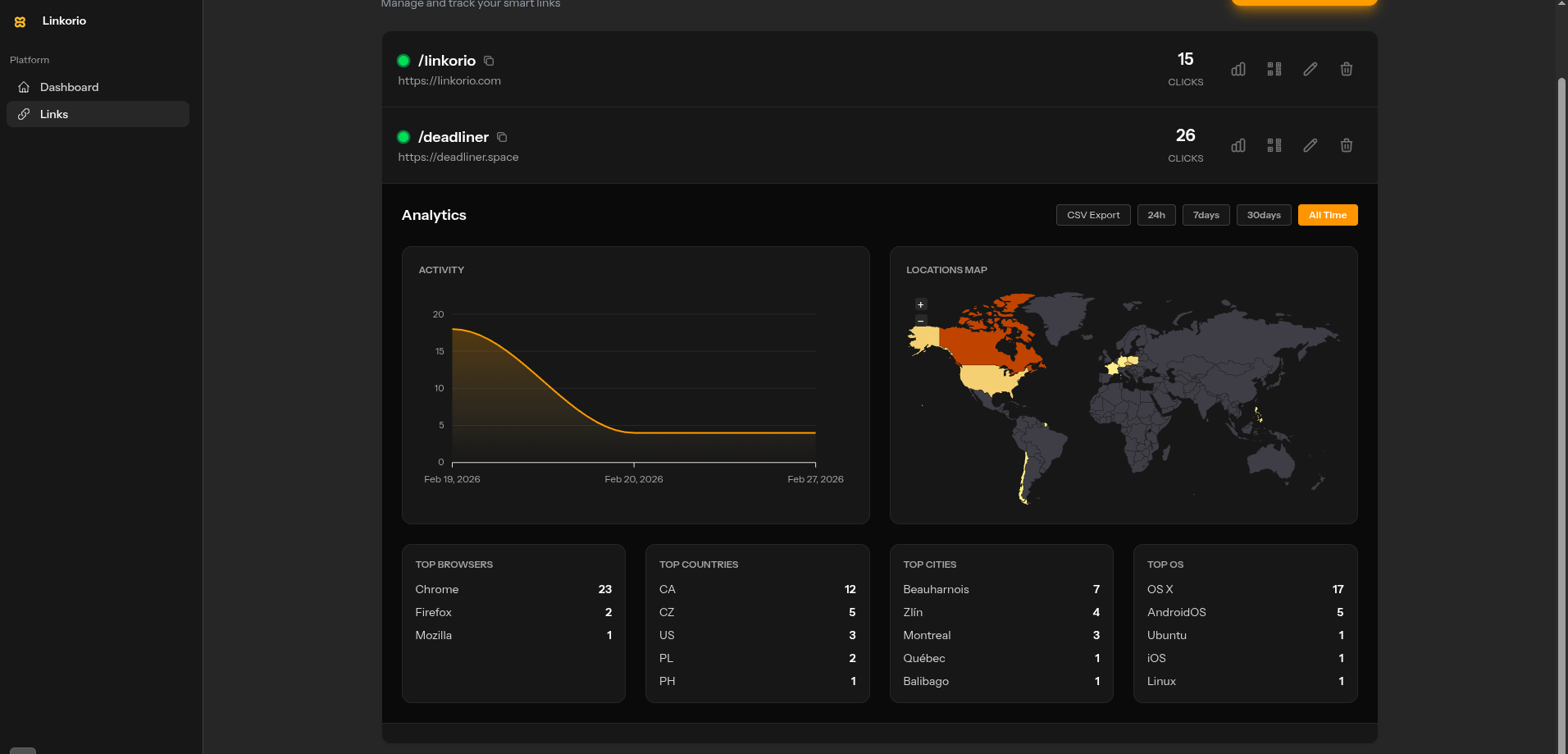1568x754 pixels.
Task: Collapse analytics for /deadliner via chart icon
Action: 1238,145
